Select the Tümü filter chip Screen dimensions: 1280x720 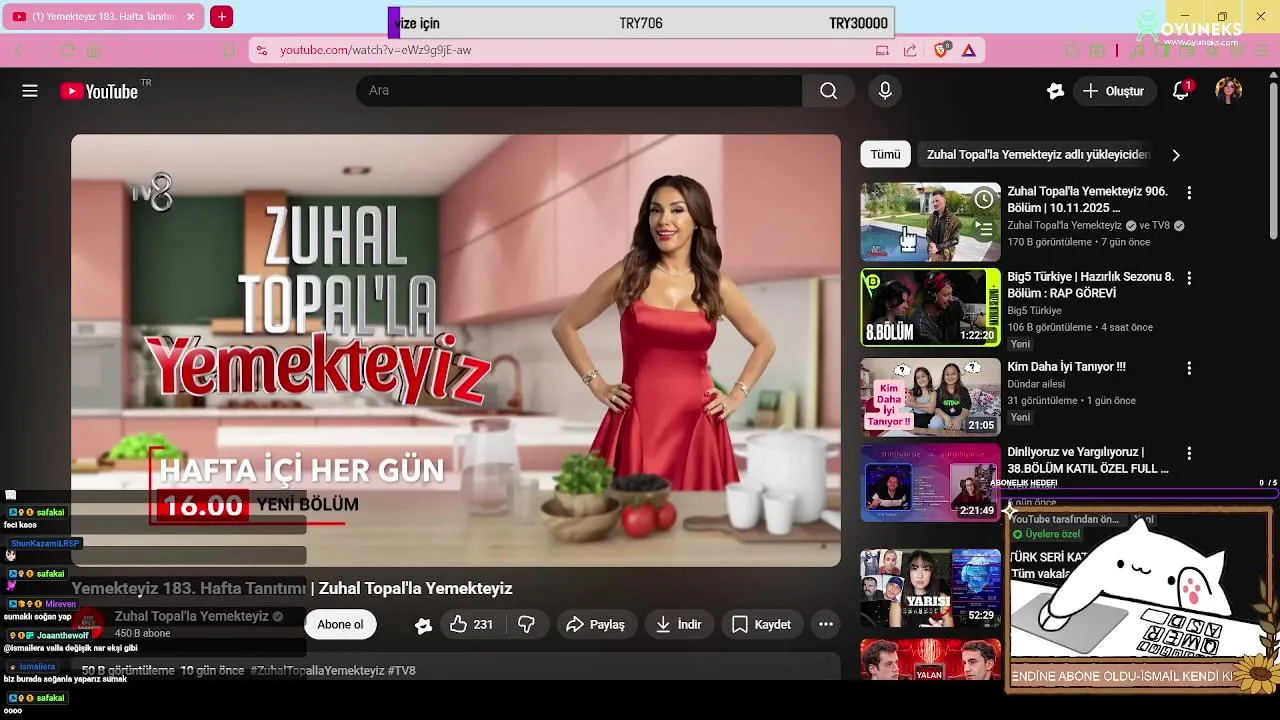click(x=885, y=154)
